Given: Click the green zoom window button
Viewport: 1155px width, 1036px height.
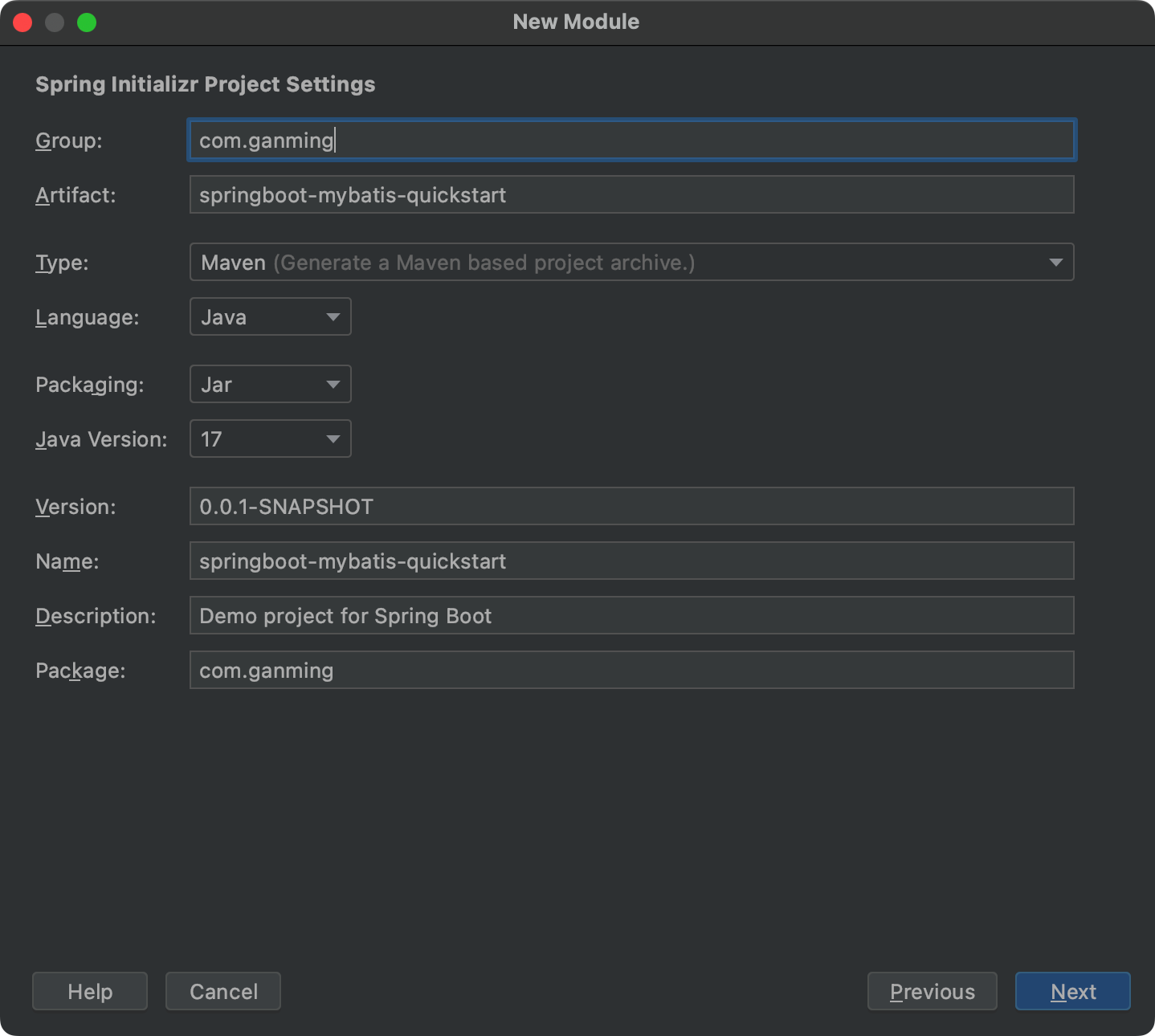Looking at the screenshot, I should point(87,22).
